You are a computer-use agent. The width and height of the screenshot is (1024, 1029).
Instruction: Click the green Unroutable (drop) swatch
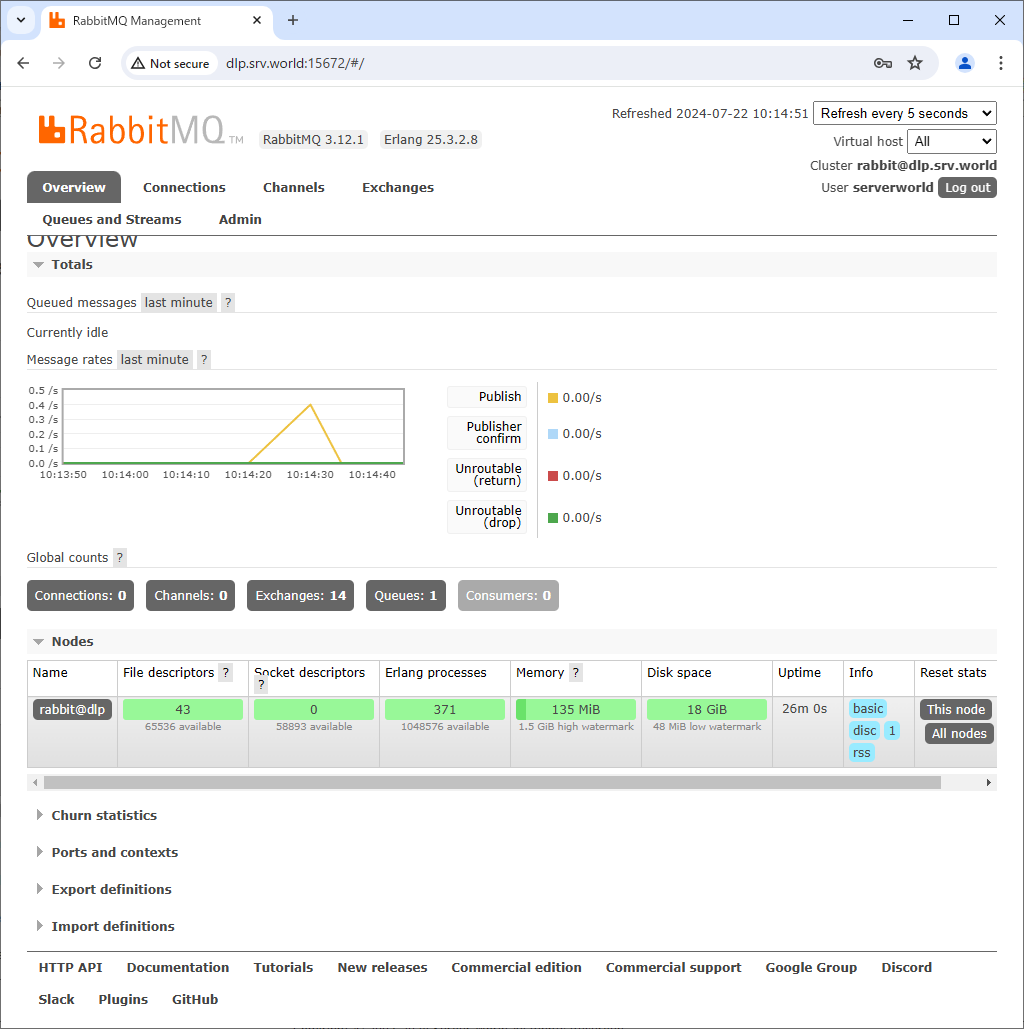pyautogui.click(x=553, y=518)
